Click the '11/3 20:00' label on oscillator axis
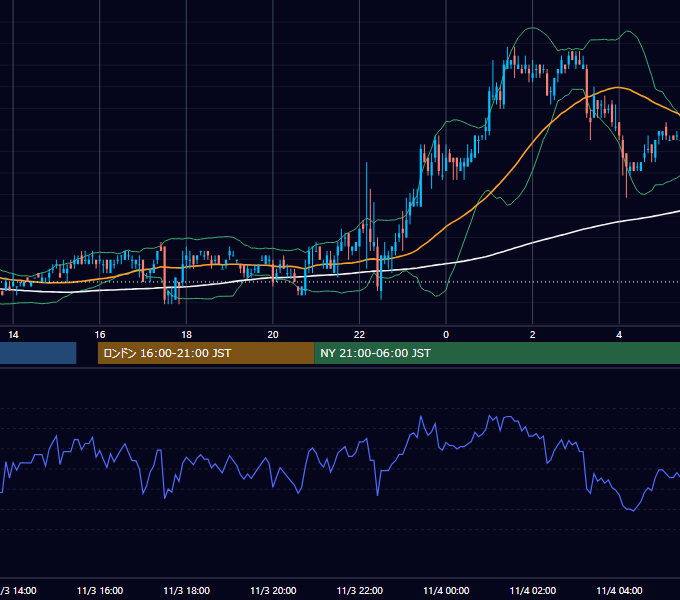The height and width of the screenshot is (600, 680). (x=273, y=591)
